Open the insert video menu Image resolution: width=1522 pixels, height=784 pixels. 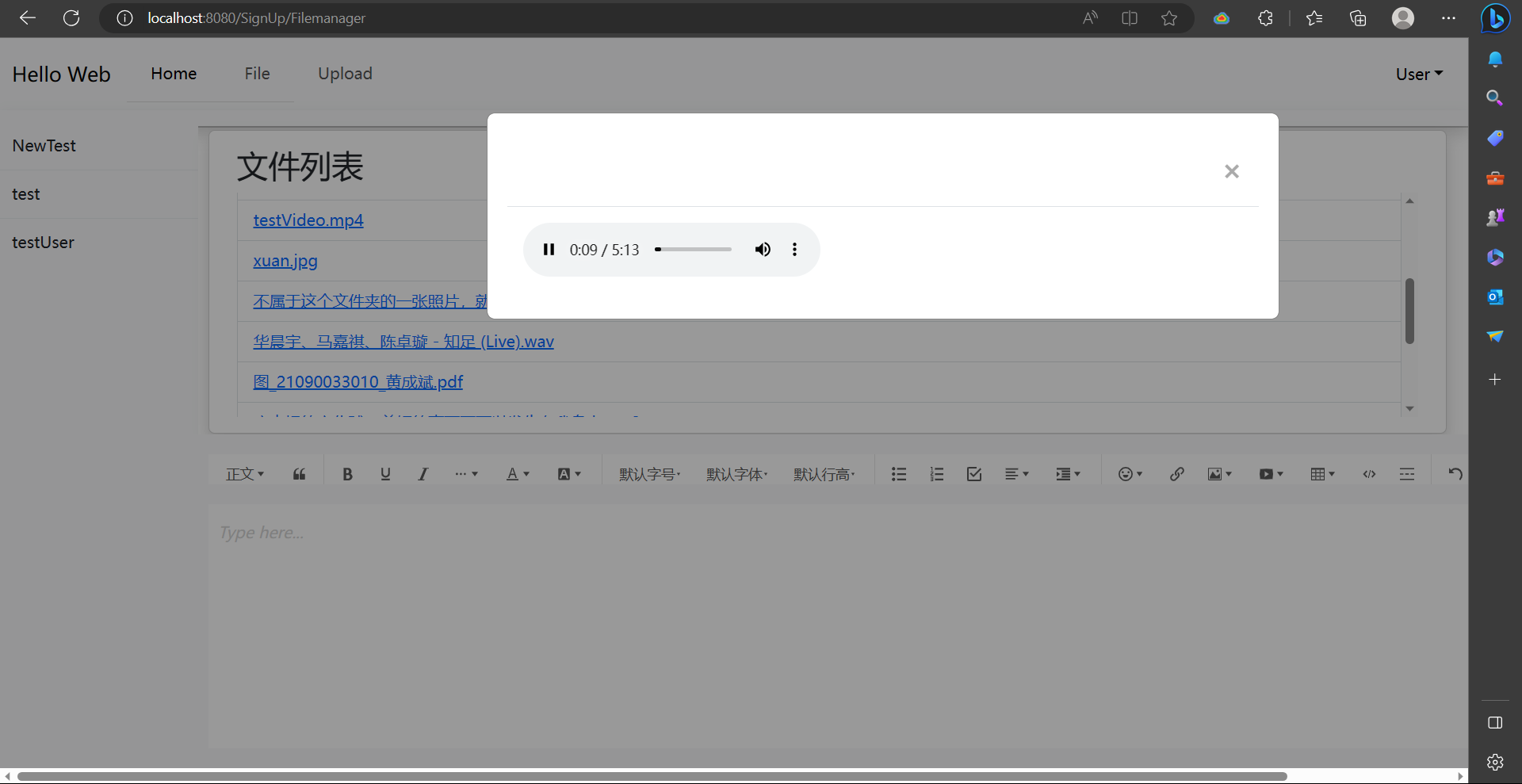click(x=1271, y=474)
